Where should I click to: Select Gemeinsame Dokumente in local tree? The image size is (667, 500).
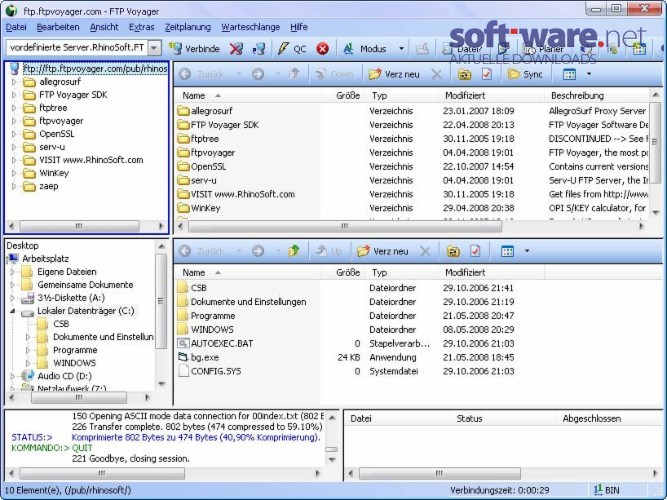(x=85, y=285)
